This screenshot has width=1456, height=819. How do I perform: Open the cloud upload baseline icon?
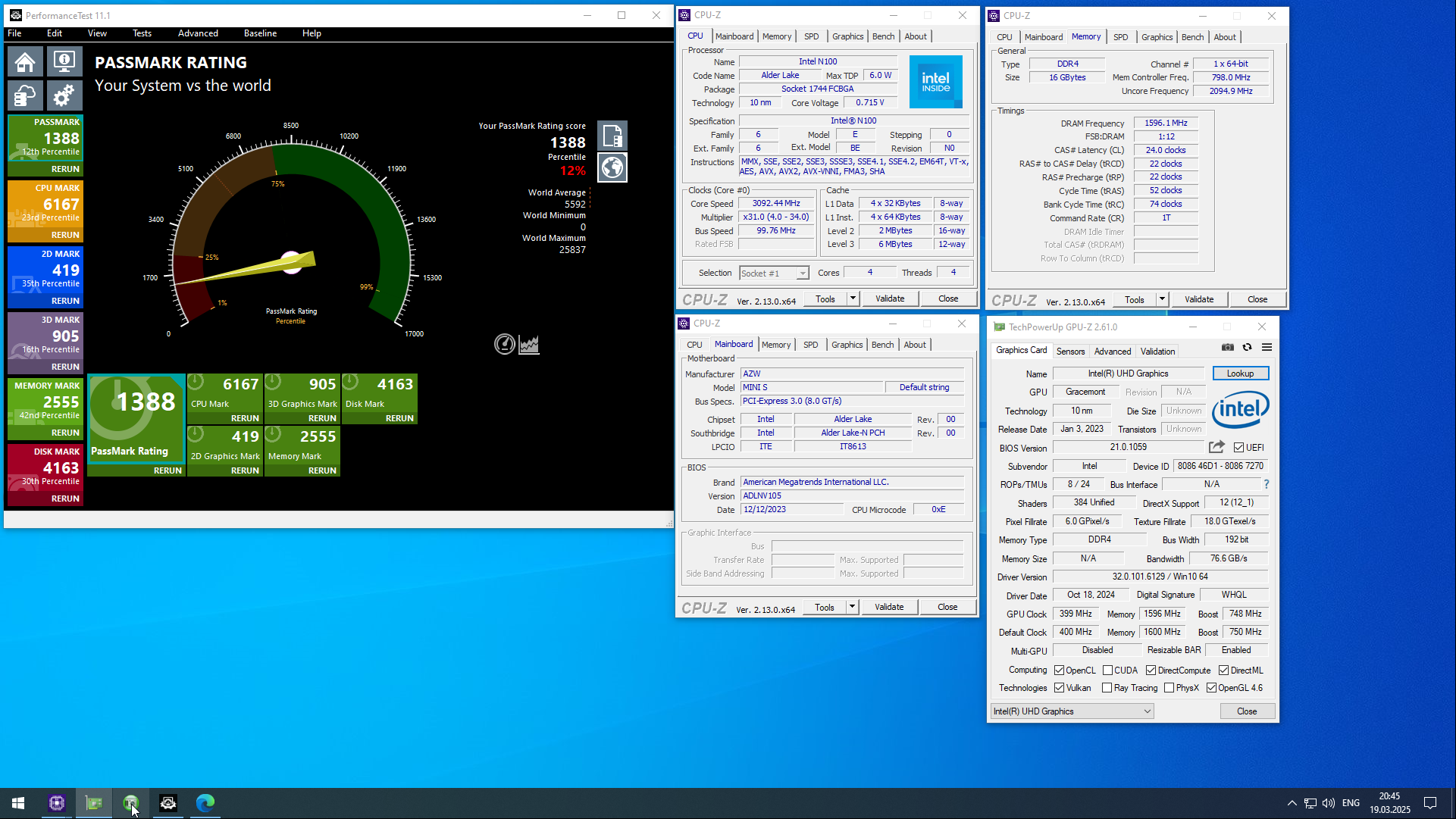point(25,95)
